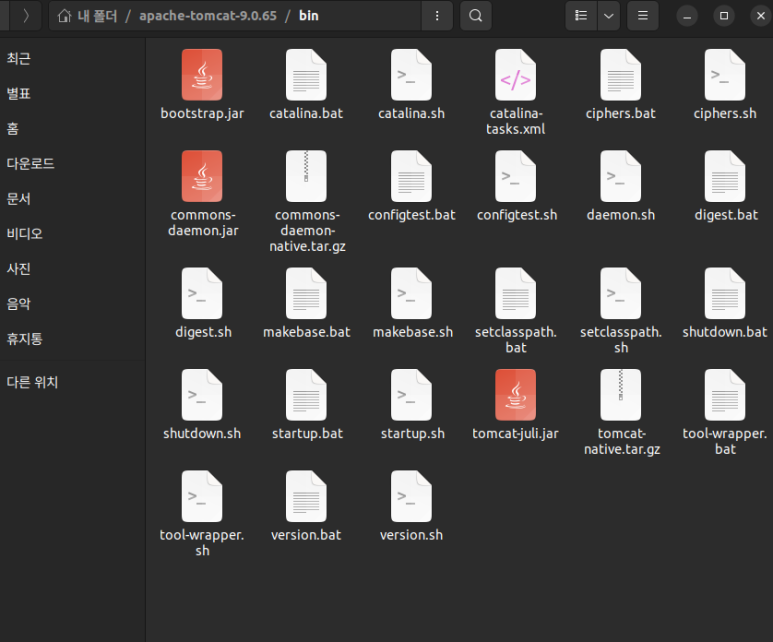Viewport: 773px width, 642px height.
Task: Close the file manager window
Action: coord(761,16)
